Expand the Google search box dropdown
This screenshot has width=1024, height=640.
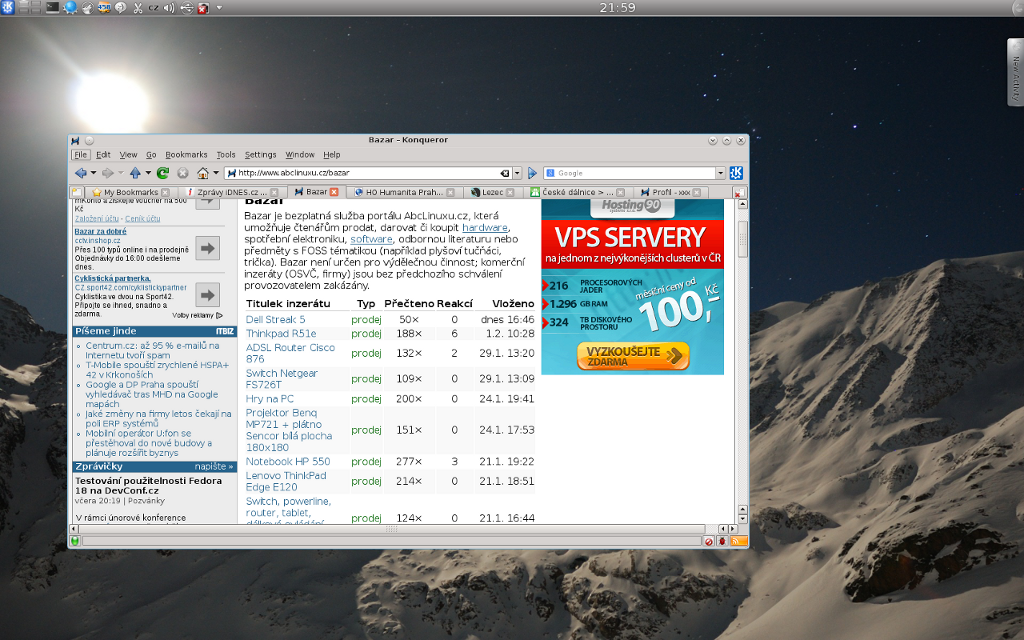(720, 173)
